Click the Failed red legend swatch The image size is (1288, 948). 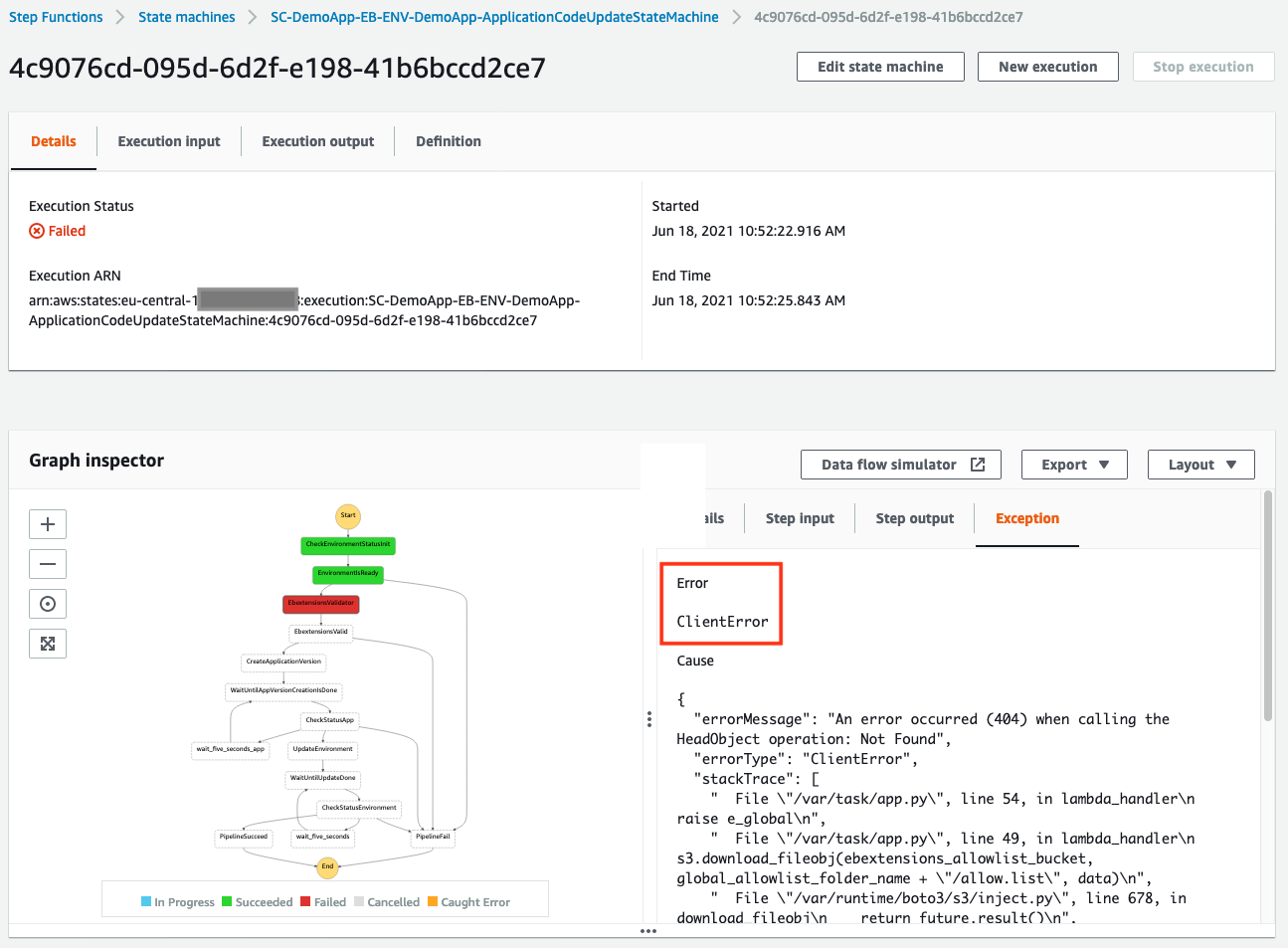coord(305,902)
